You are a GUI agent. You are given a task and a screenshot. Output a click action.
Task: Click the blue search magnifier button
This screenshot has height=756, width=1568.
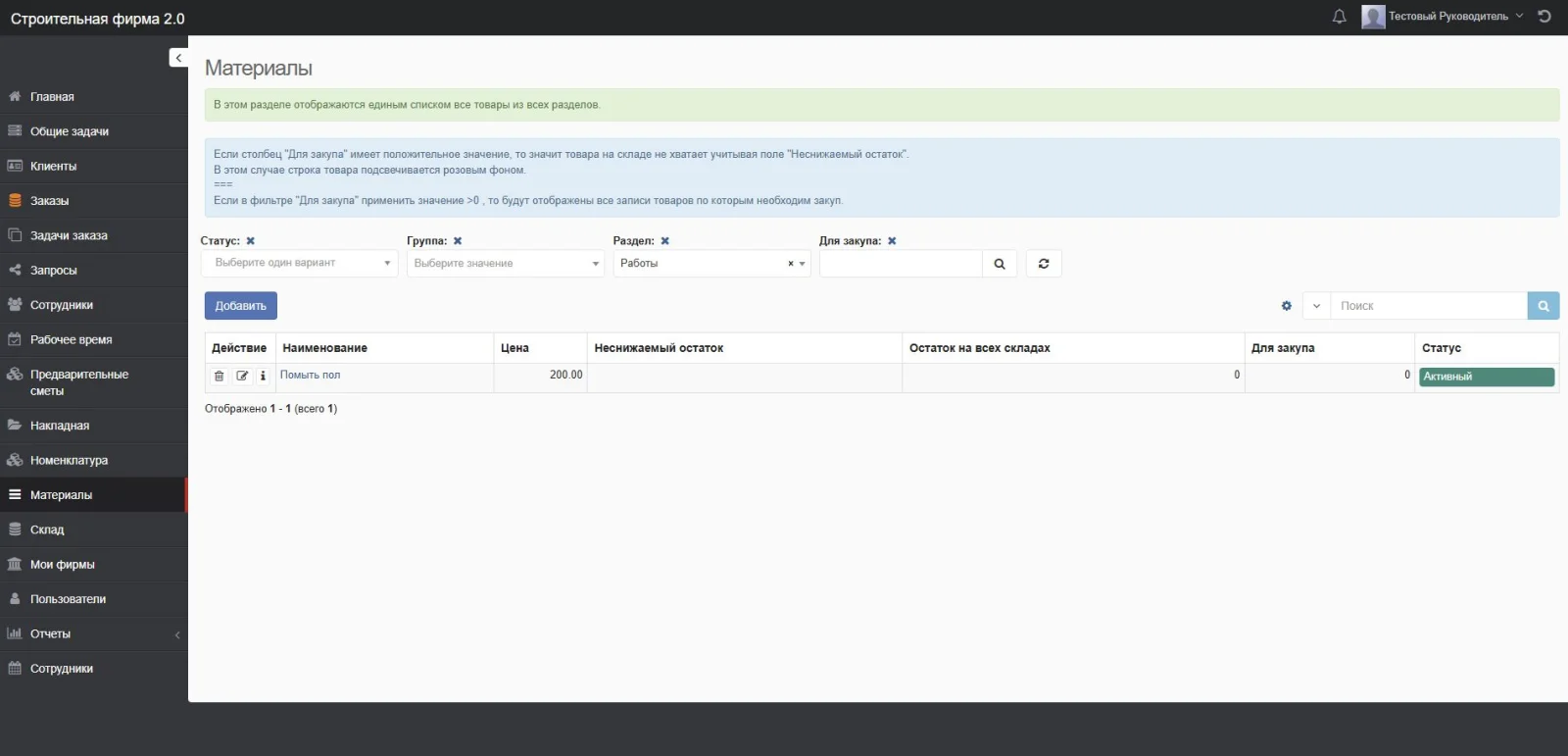click(x=1543, y=306)
